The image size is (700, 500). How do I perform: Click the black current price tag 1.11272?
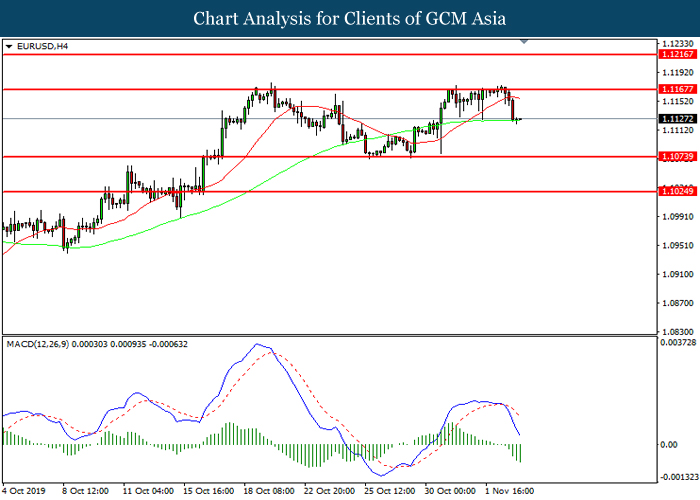coord(679,118)
